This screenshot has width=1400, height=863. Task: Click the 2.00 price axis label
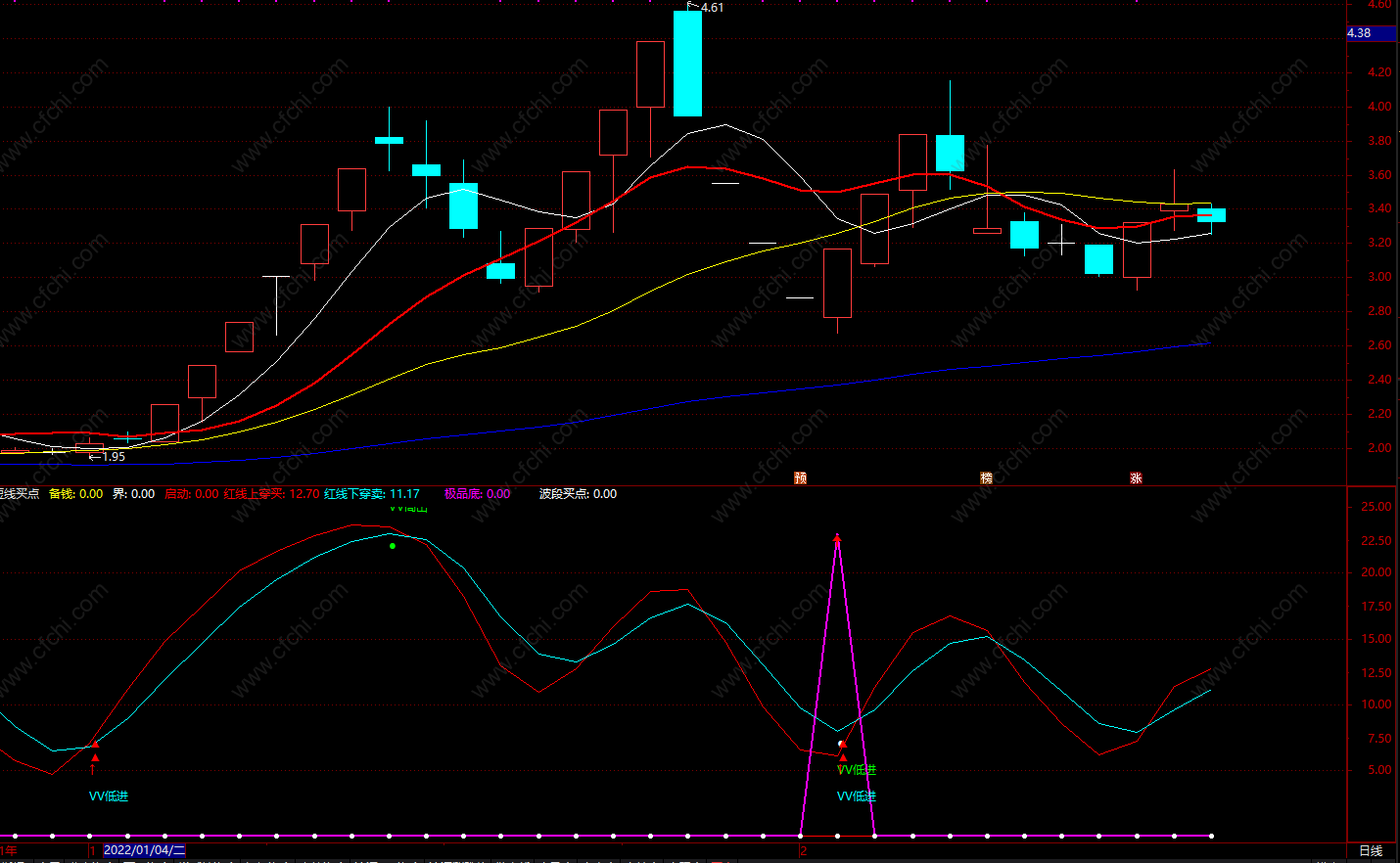coord(1379,448)
